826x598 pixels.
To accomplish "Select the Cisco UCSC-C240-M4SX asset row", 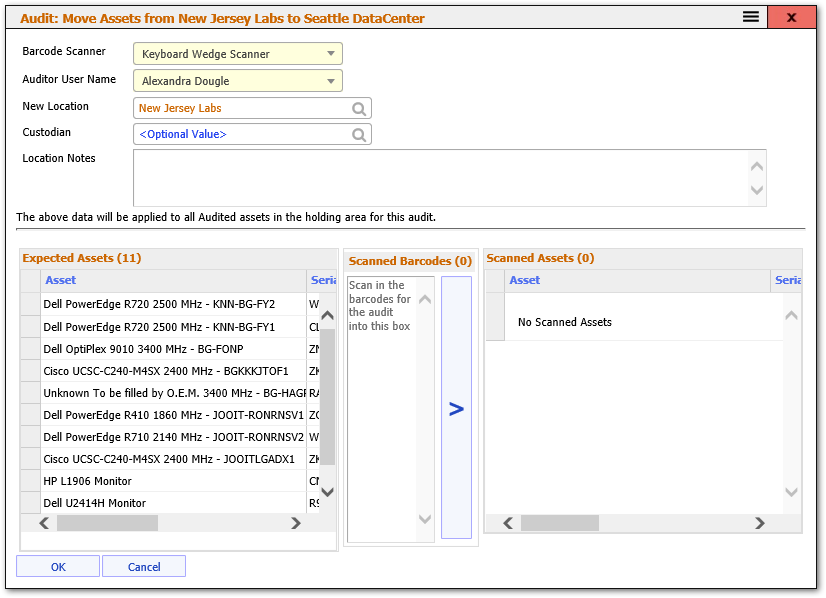I will (x=170, y=371).
